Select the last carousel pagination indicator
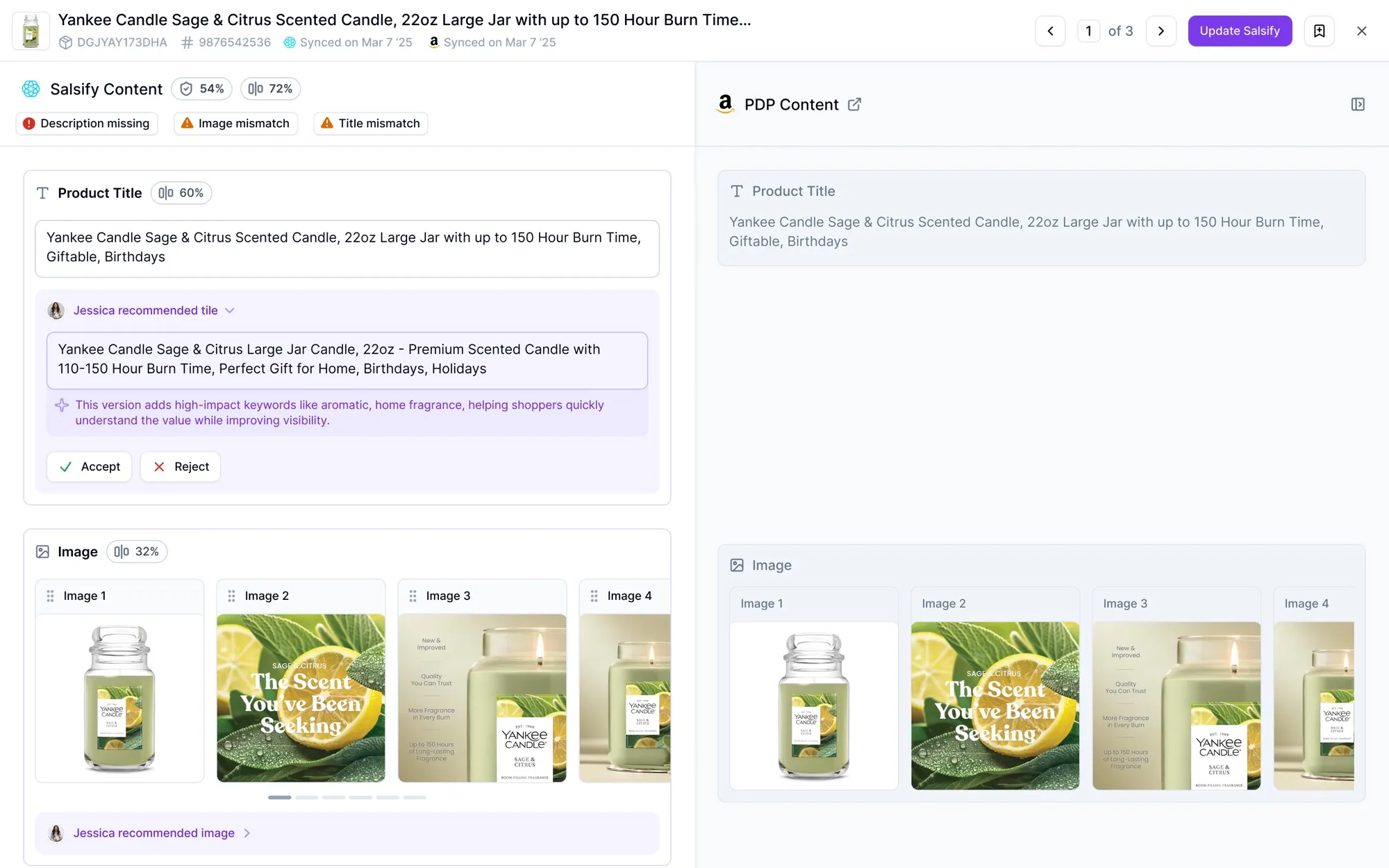The image size is (1389, 868). (x=415, y=797)
